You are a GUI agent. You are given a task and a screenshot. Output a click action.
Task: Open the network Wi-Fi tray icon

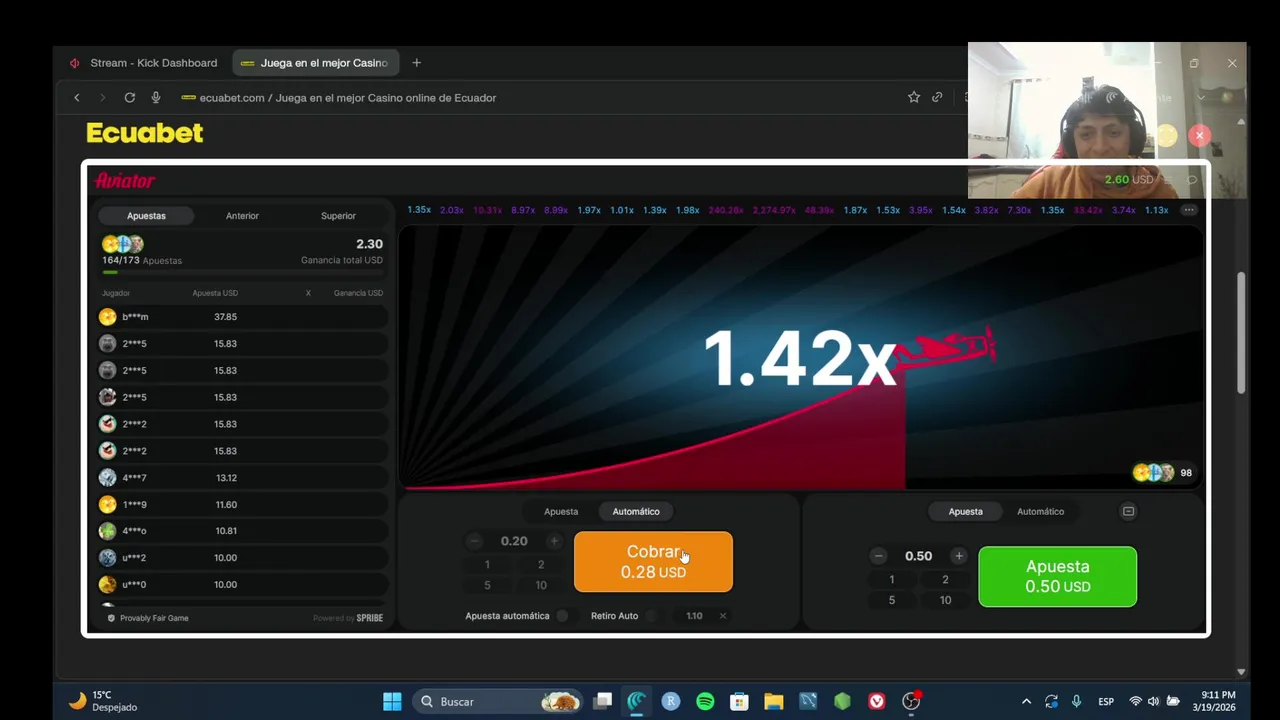1135,701
